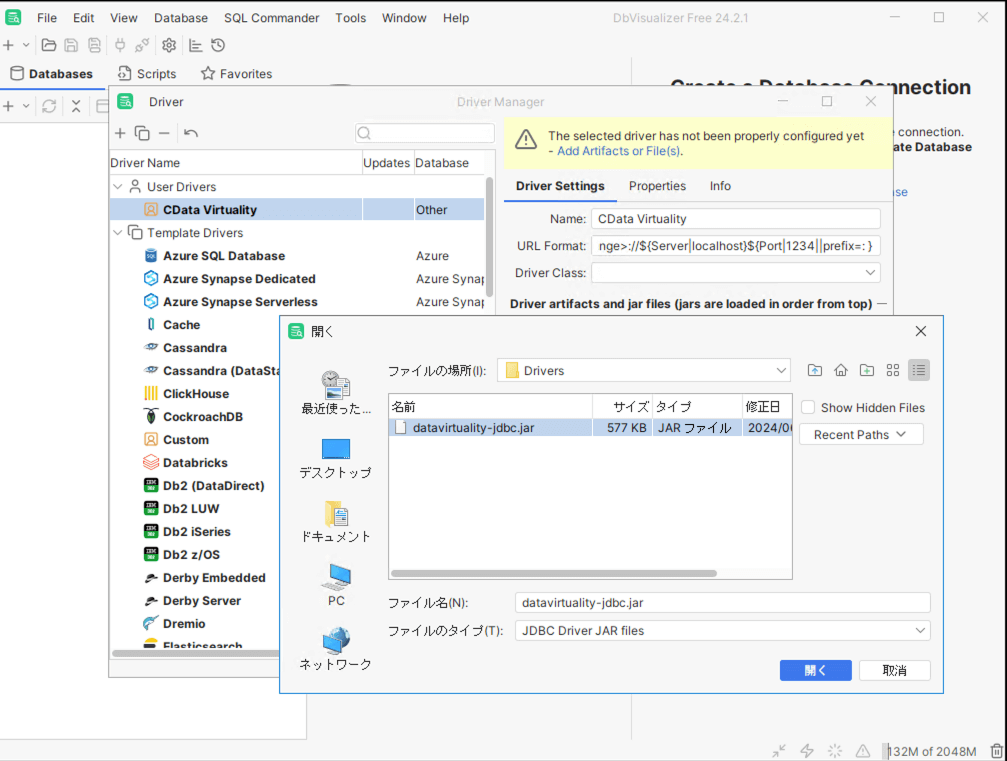
Task: Collapse driver artifacts section with minus
Action: coord(882,304)
